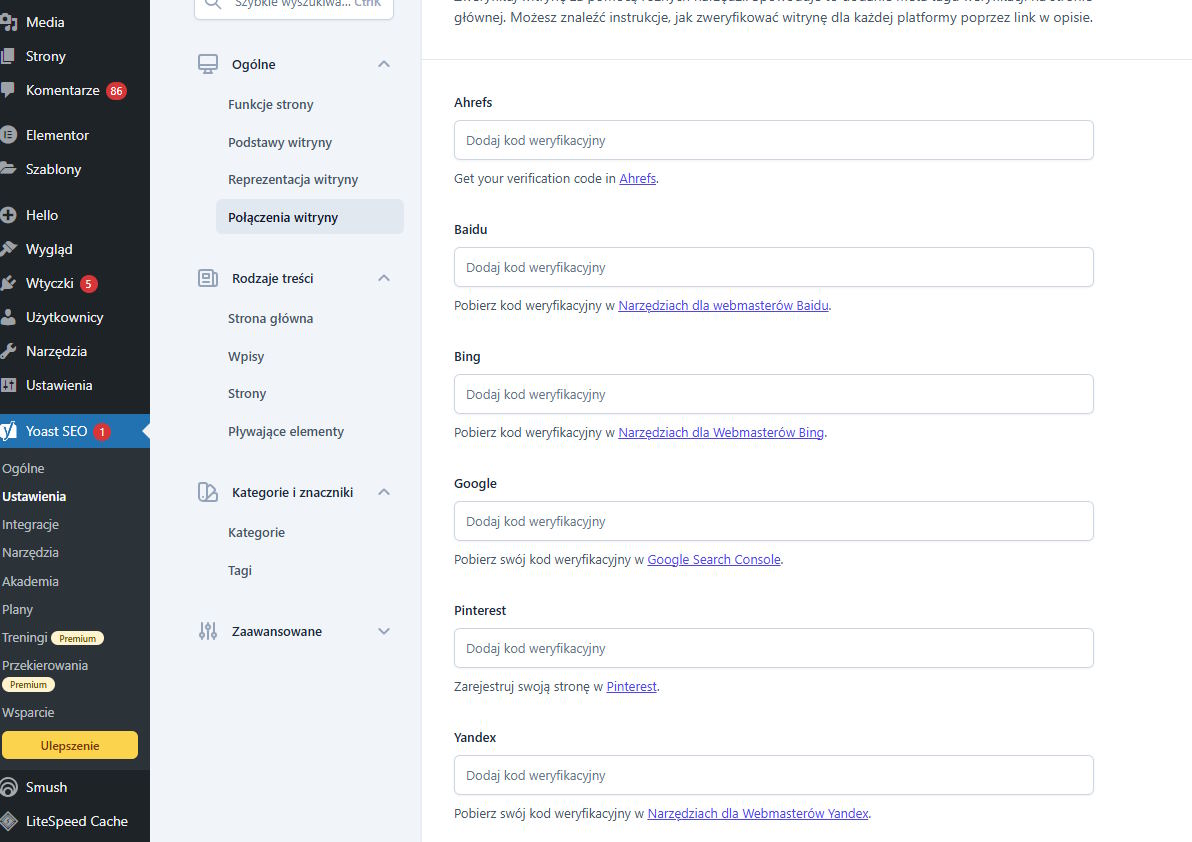Viewport: 1192px width, 842px height.
Task: Click the Ahrefs verification code field
Action: pos(773,140)
